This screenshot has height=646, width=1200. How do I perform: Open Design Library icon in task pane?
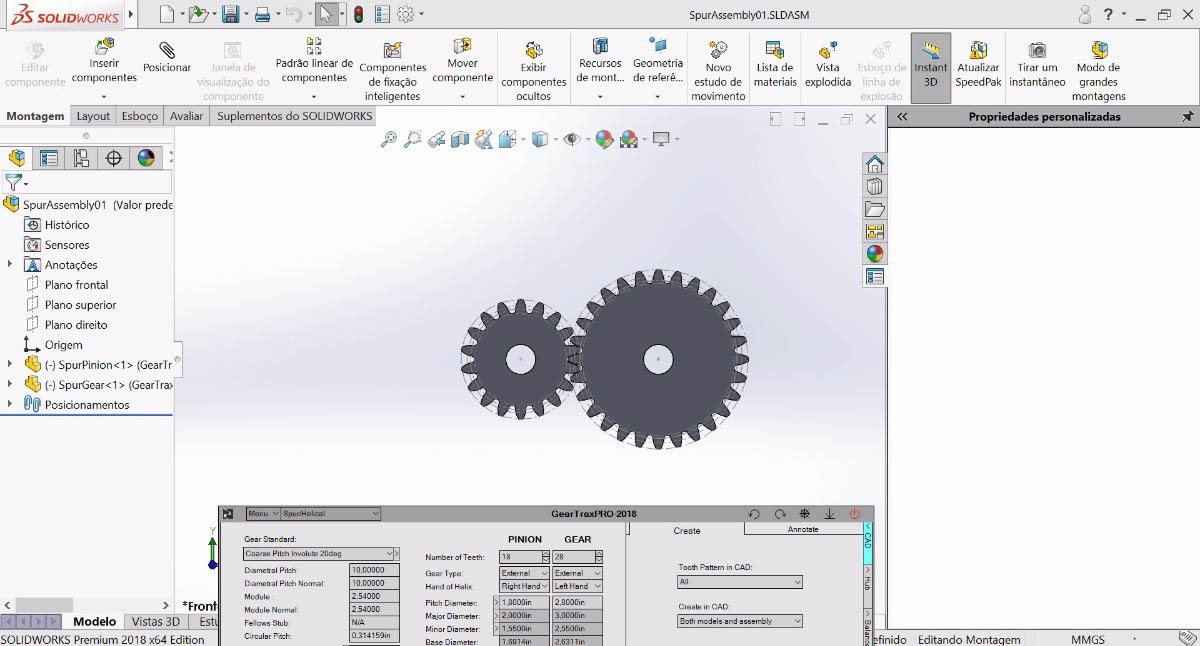(875, 187)
